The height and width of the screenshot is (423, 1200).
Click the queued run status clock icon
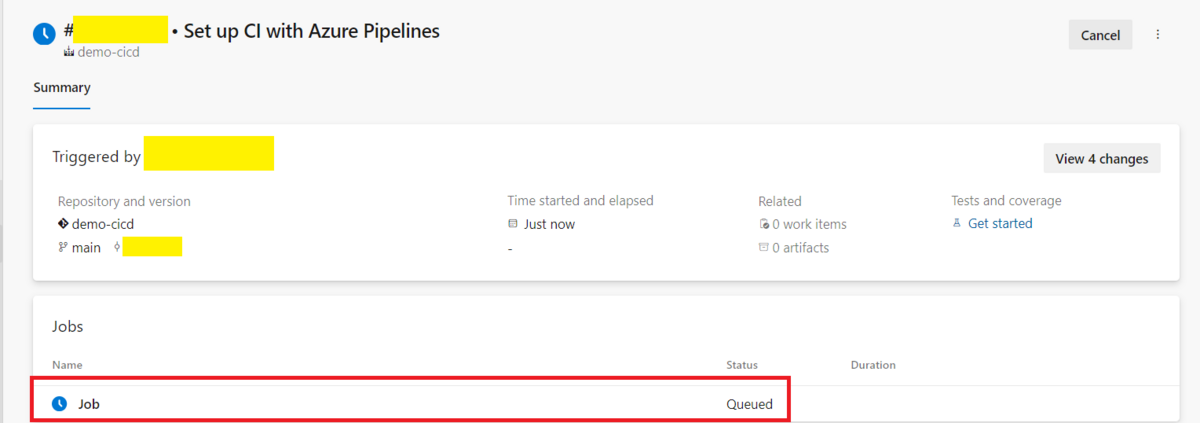[44, 34]
